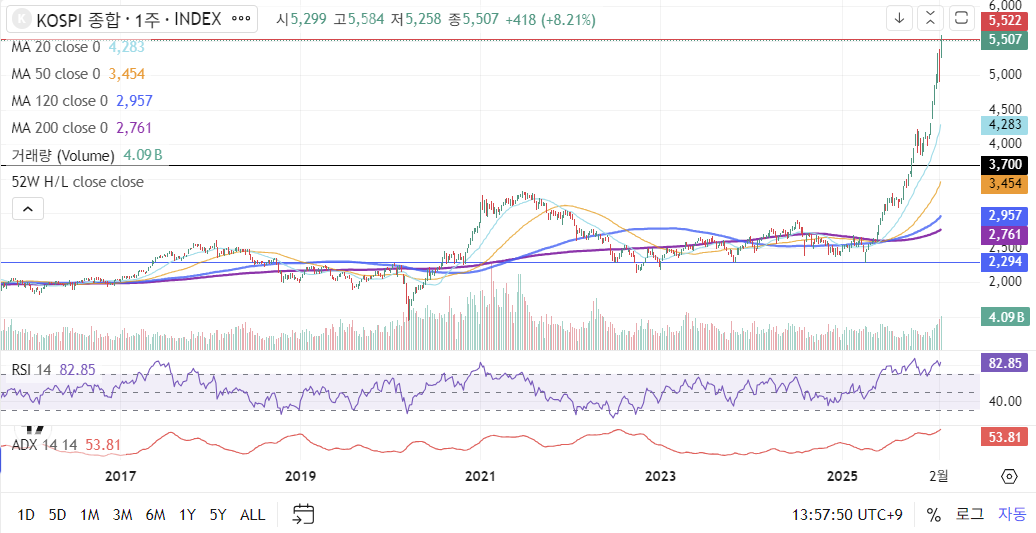This screenshot has height=533, width=1036.
Task: Click the KOSPI symbol logo icon
Action: (20, 18)
